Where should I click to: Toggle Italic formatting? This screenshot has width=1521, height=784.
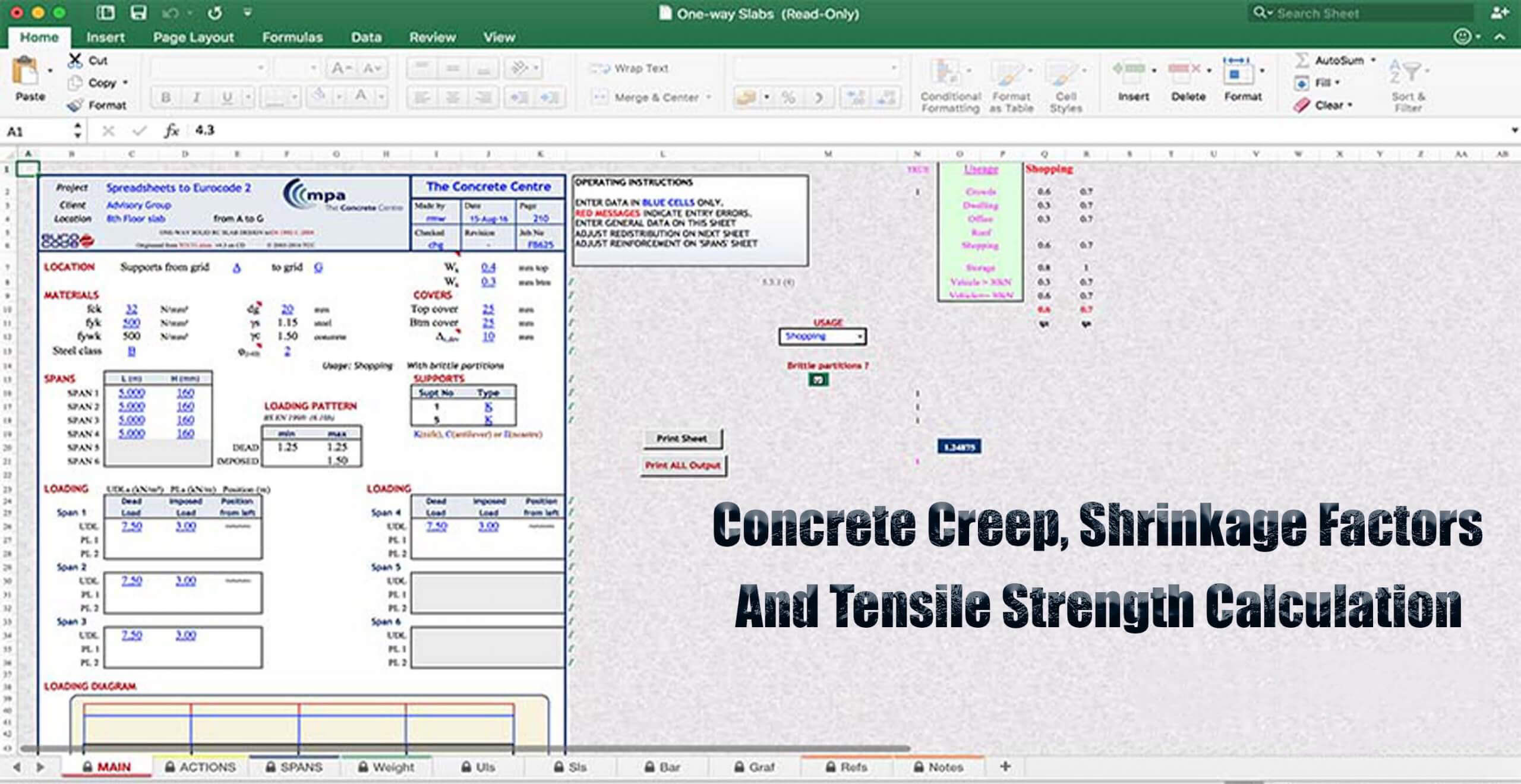click(x=196, y=97)
